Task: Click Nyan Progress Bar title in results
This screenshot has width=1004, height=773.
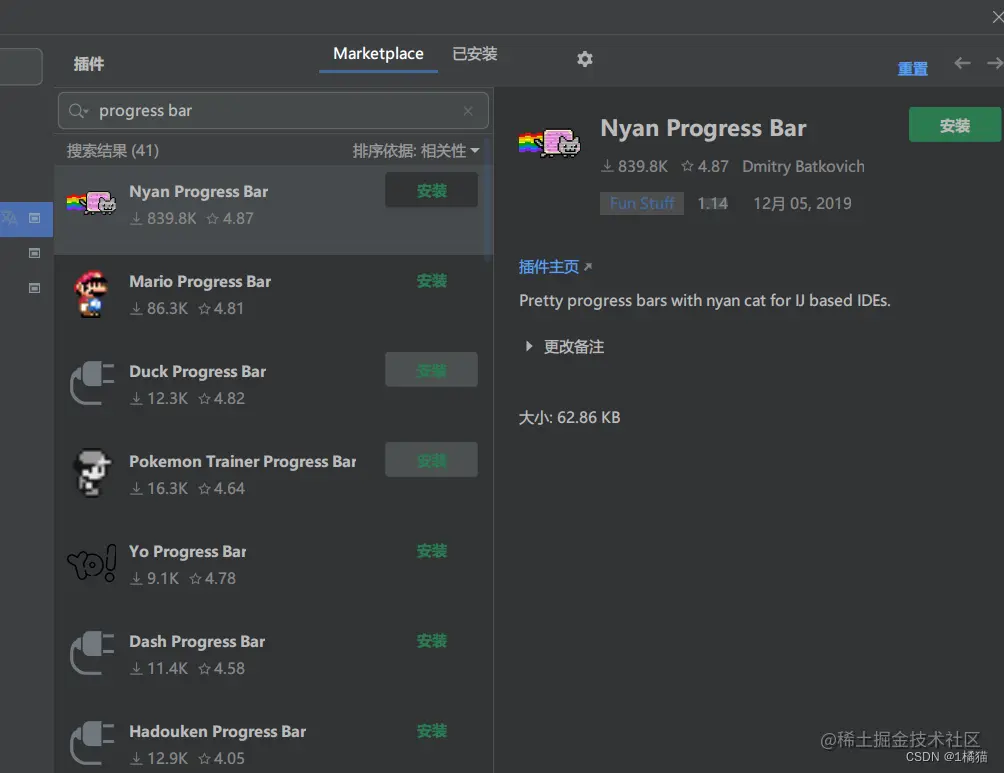Action: point(198,191)
